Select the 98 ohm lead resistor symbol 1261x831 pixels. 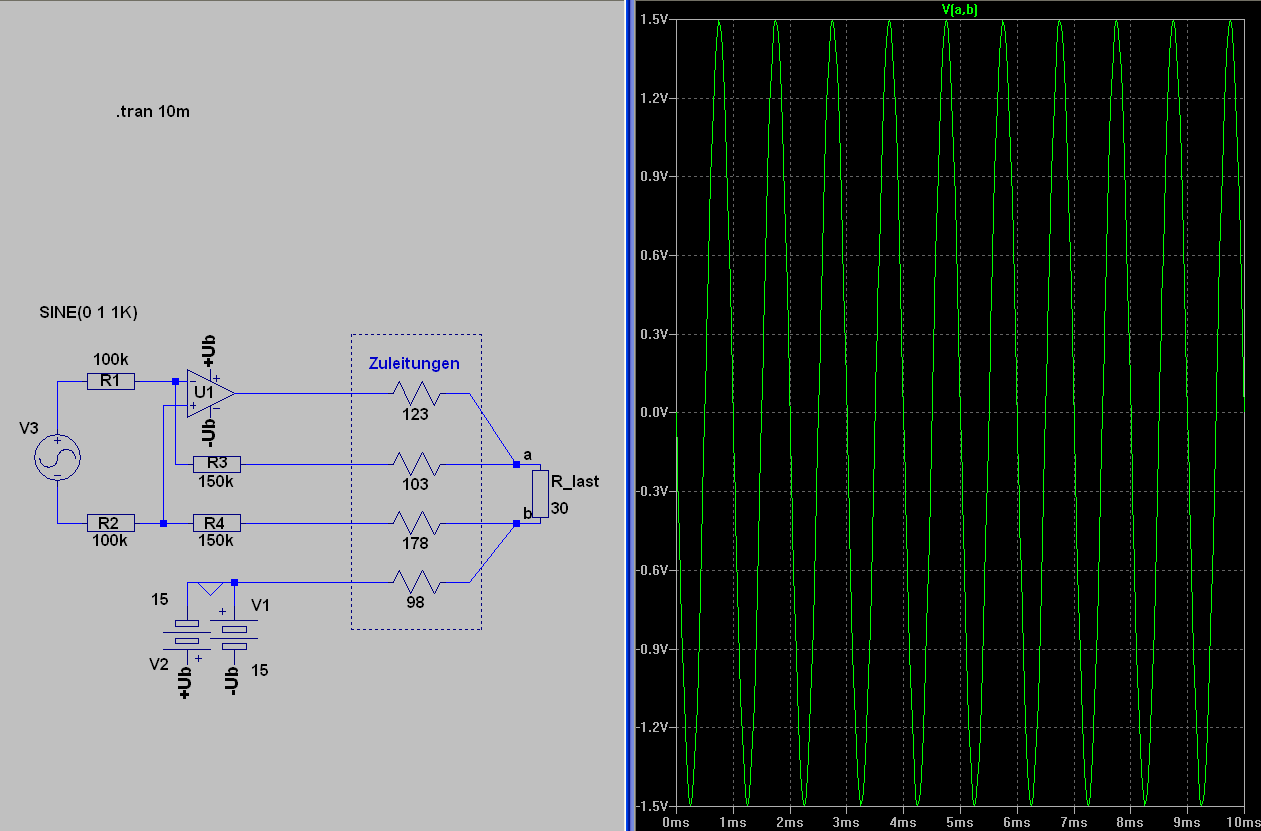pyautogui.click(x=416, y=582)
